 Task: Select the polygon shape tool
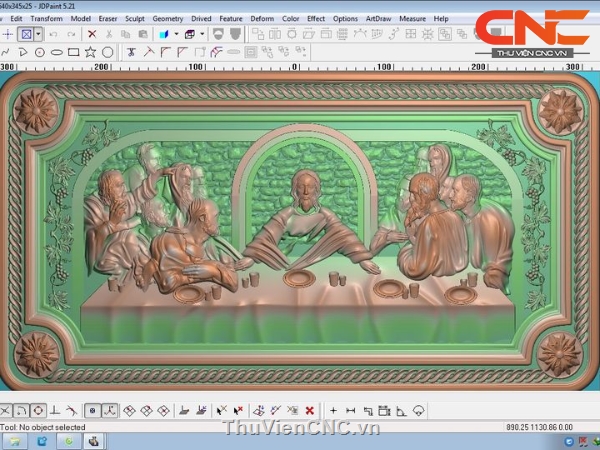(108, 52)
